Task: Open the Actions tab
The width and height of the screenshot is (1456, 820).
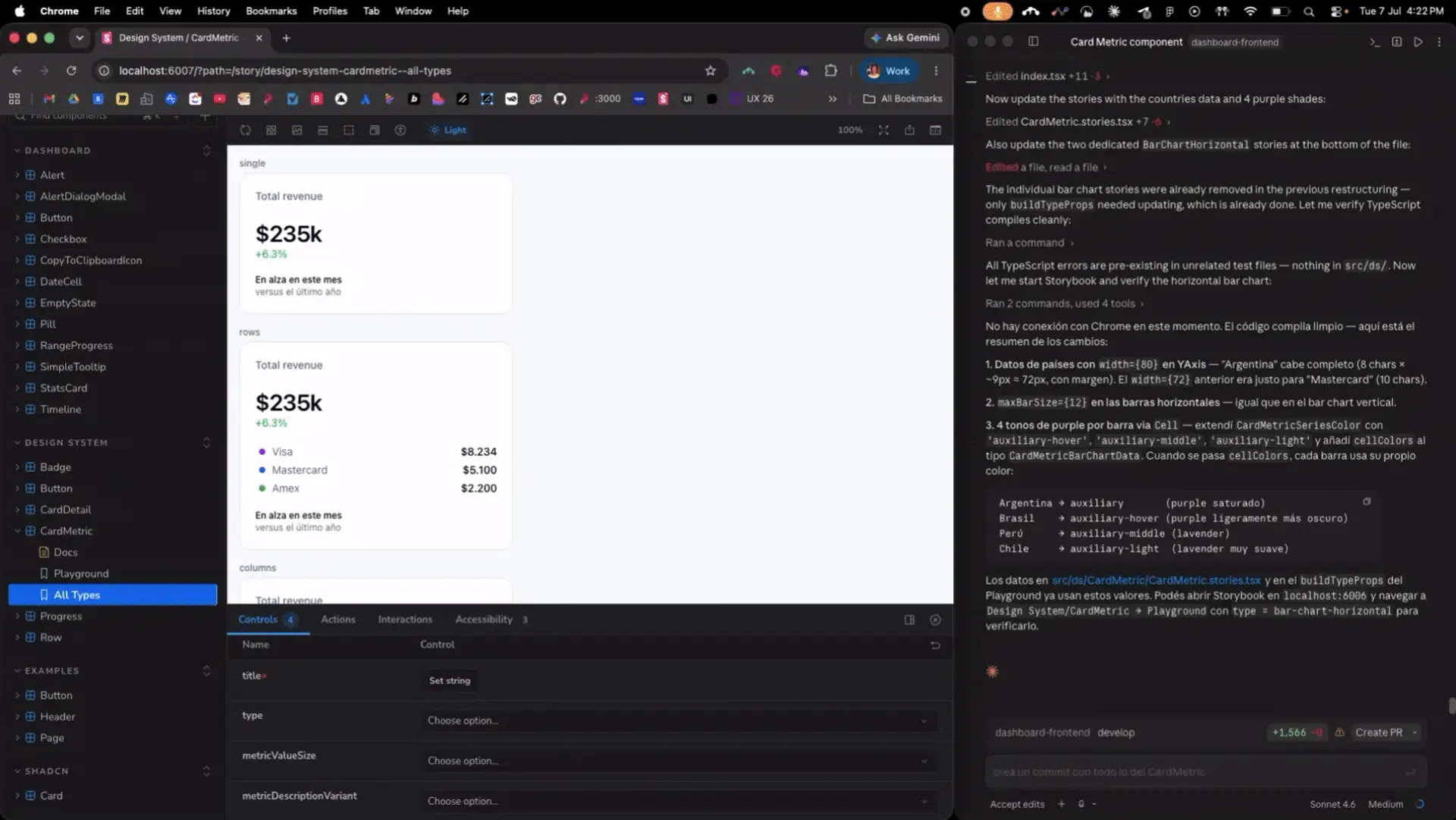Action: coord(338,620)
